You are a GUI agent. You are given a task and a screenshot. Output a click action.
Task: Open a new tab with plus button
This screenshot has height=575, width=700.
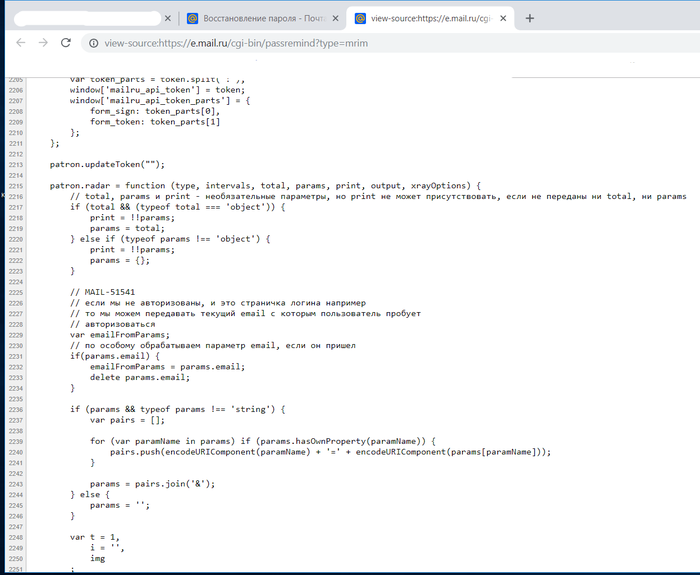530,18
